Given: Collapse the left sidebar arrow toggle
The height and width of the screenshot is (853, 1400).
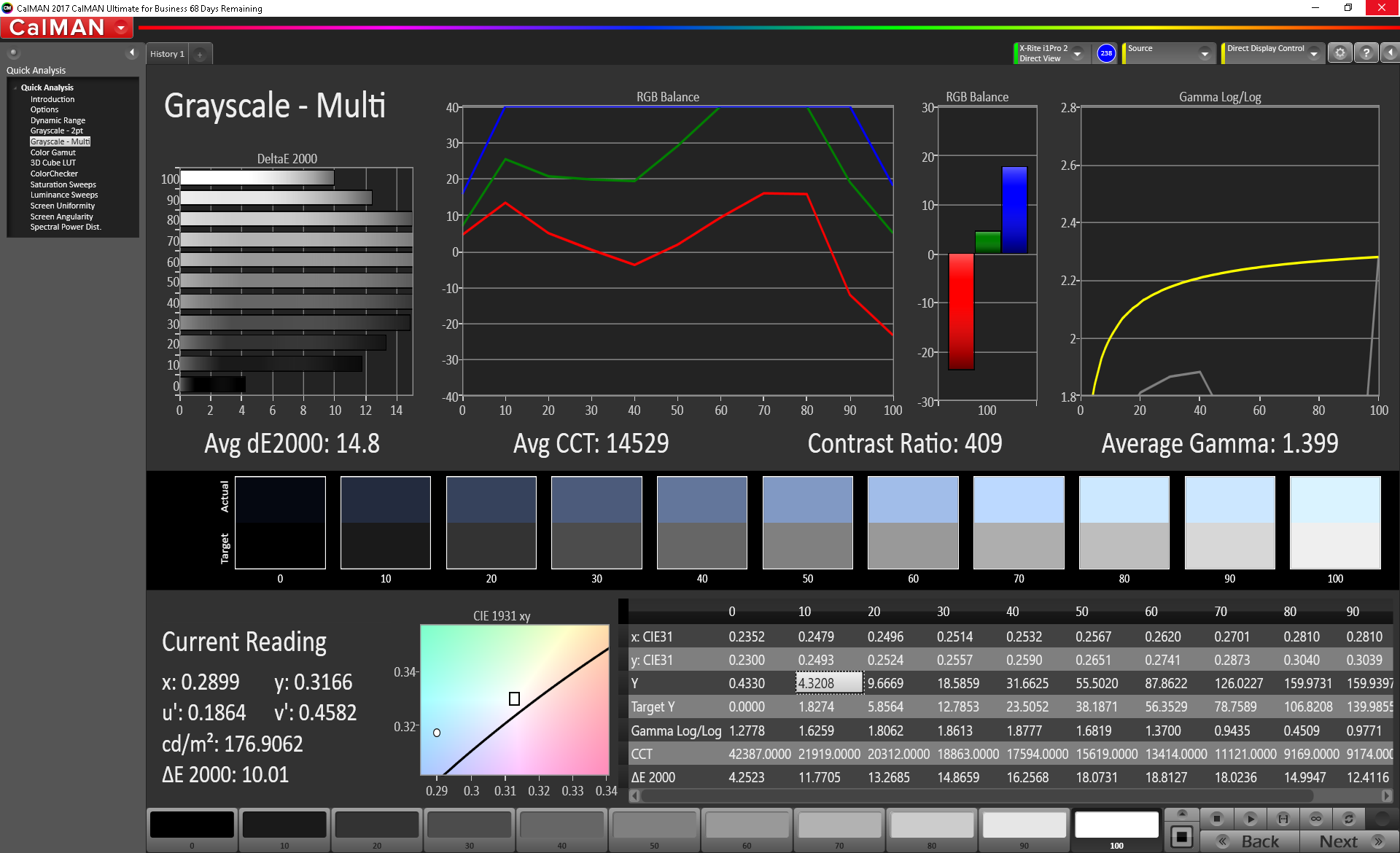Looking at the screenshot, I should pyautogui.click(x=132, y=52).
